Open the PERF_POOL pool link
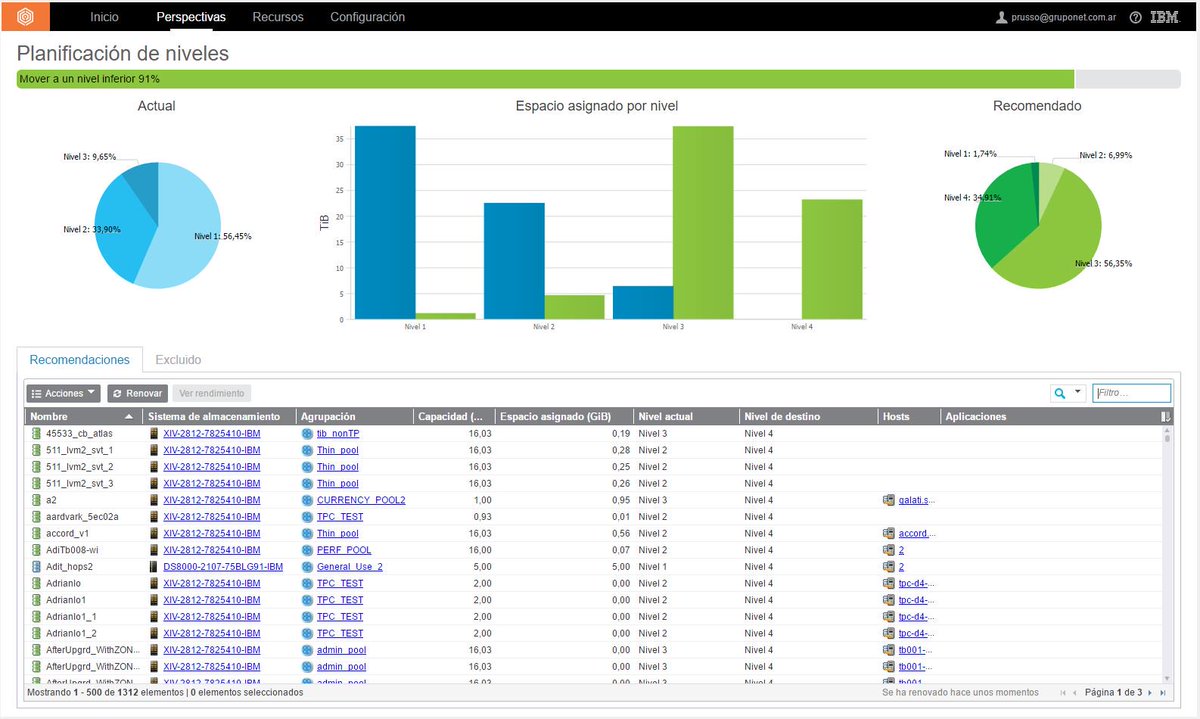 tap(344, 550)
